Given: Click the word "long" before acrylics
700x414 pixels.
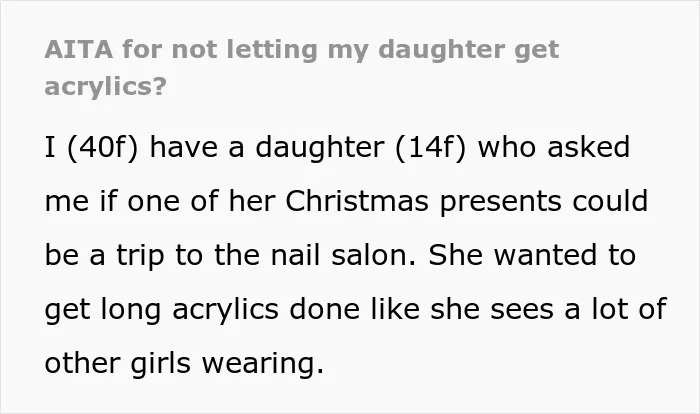Looking at the screenshot, I should 131,311.
